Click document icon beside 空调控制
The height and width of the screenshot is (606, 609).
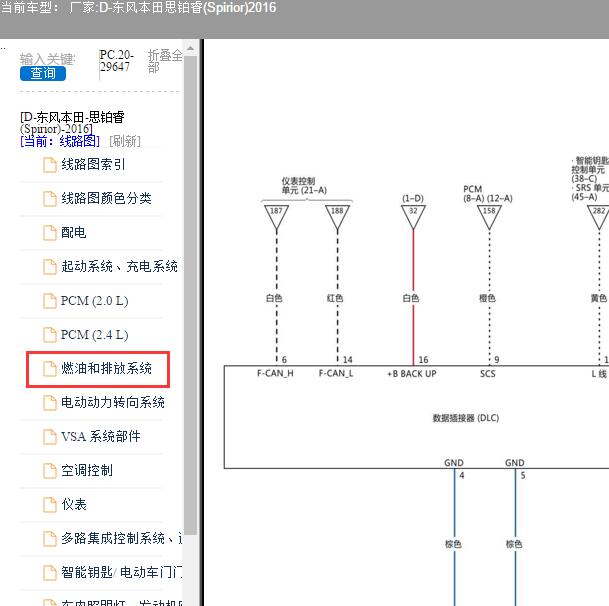[50, 470]
